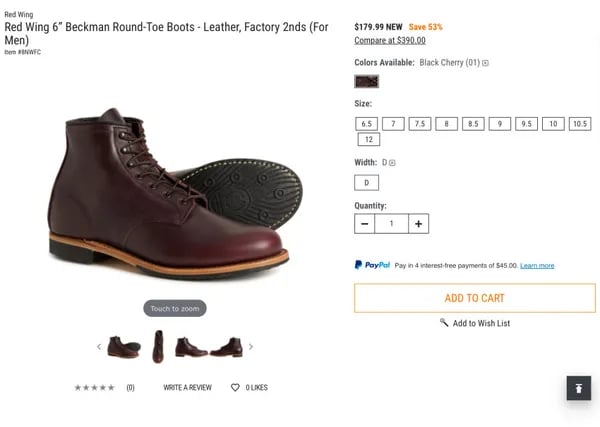
Task: Show next thumbnails with right chevron
Action: click(x=251, y=347)
